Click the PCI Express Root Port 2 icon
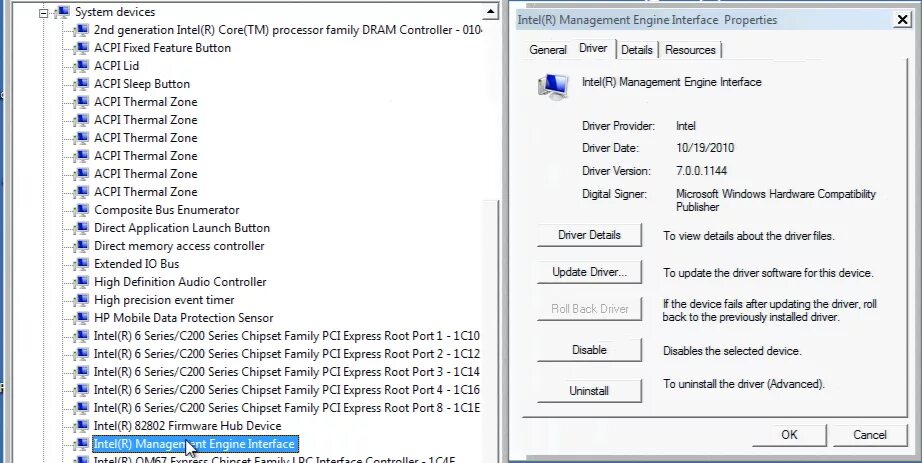The width and height of the screenshot is (922, 463). [x=81, y=354]
